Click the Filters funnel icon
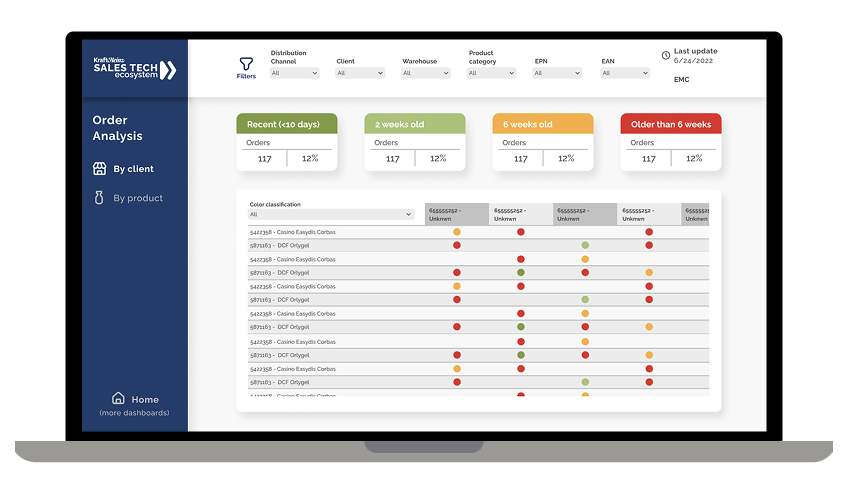Viewport: 858px width, 498px height. click(246, 64)
